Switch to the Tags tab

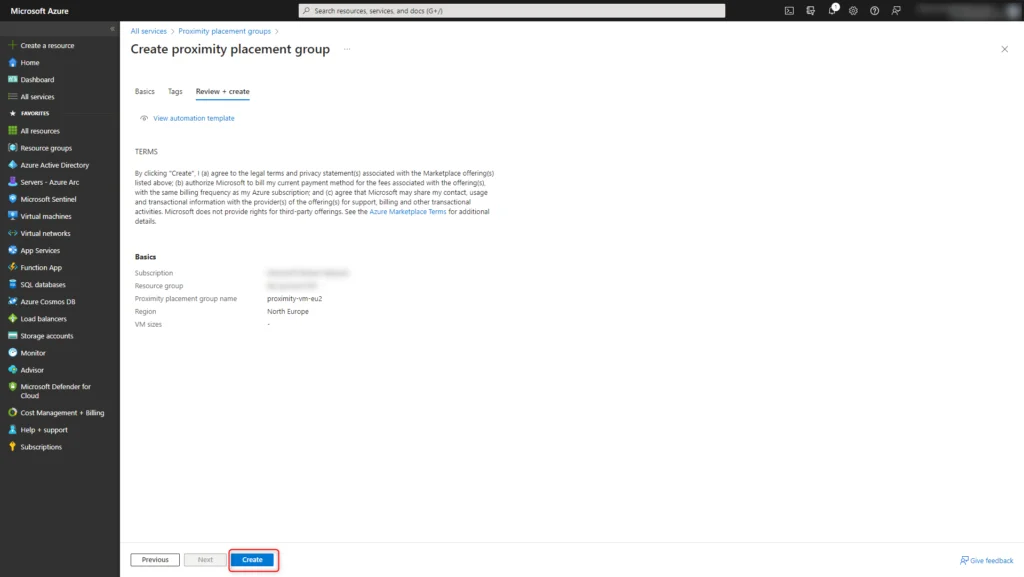point(175,91)
